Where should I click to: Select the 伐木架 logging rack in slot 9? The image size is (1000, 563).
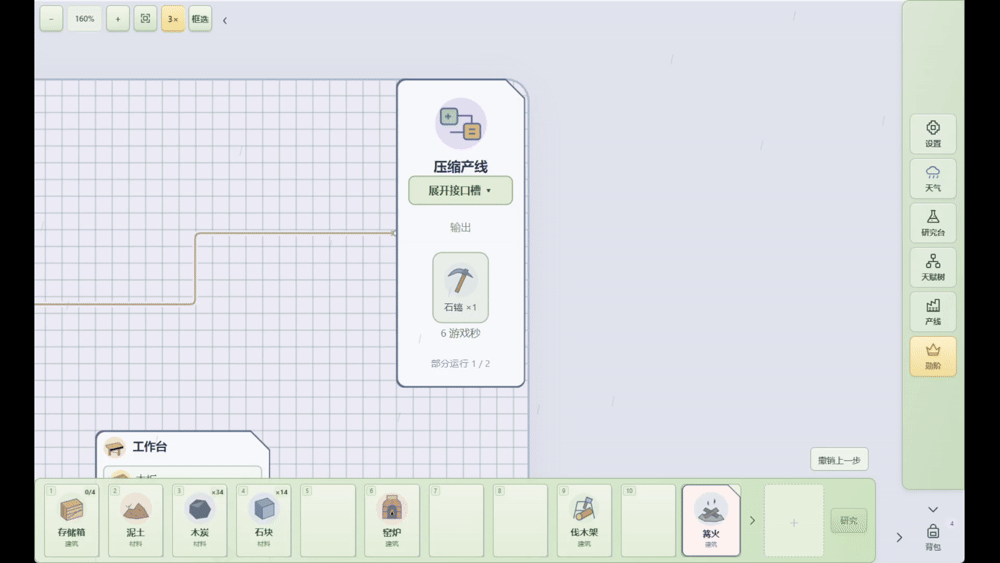(x=584, y=520)
